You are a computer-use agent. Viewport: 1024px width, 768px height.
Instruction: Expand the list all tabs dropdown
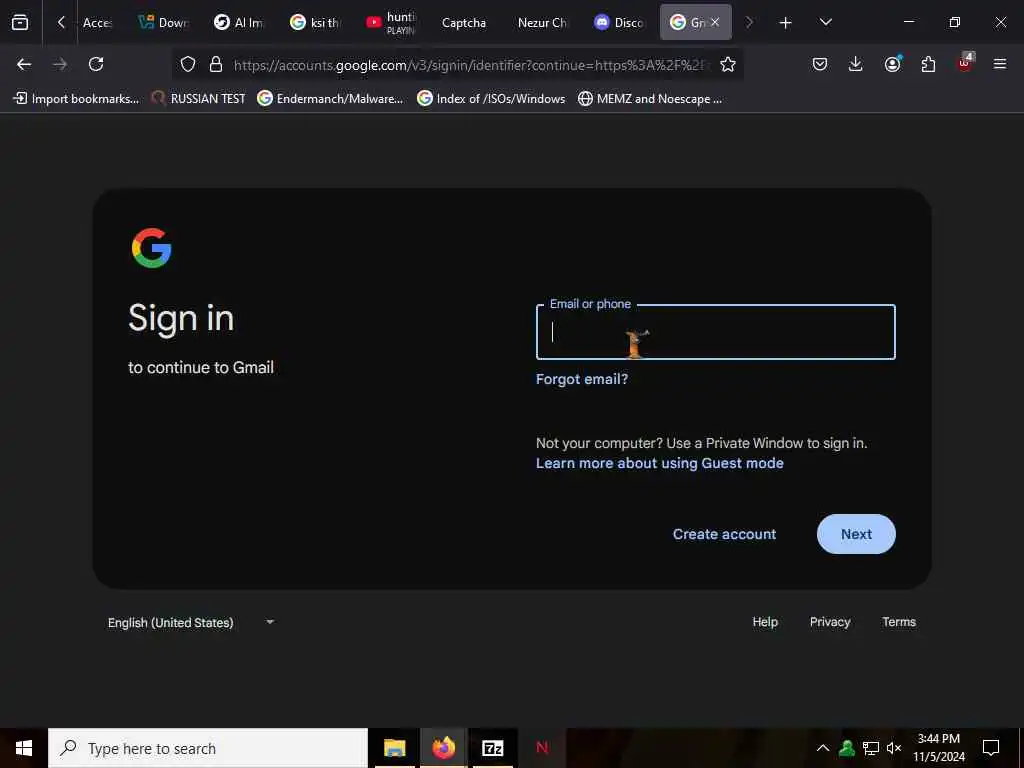tap(825, 23)
